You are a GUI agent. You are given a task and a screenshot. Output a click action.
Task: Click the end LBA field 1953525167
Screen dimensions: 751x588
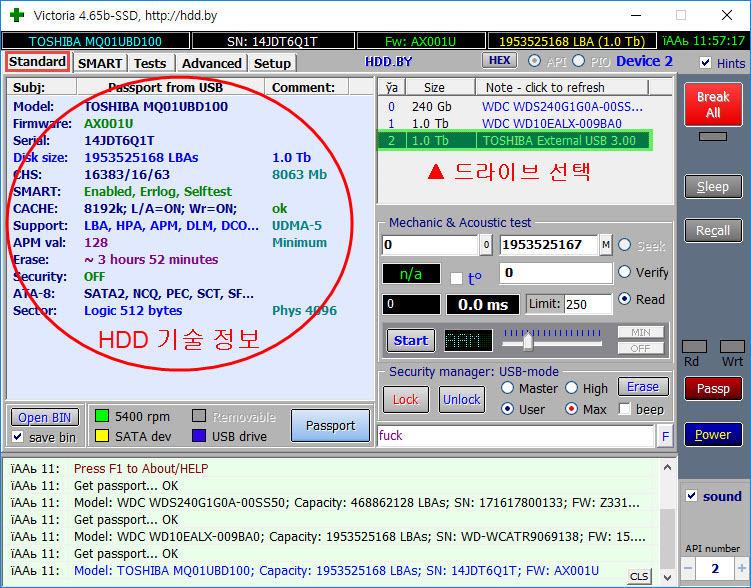coord(549,245)
